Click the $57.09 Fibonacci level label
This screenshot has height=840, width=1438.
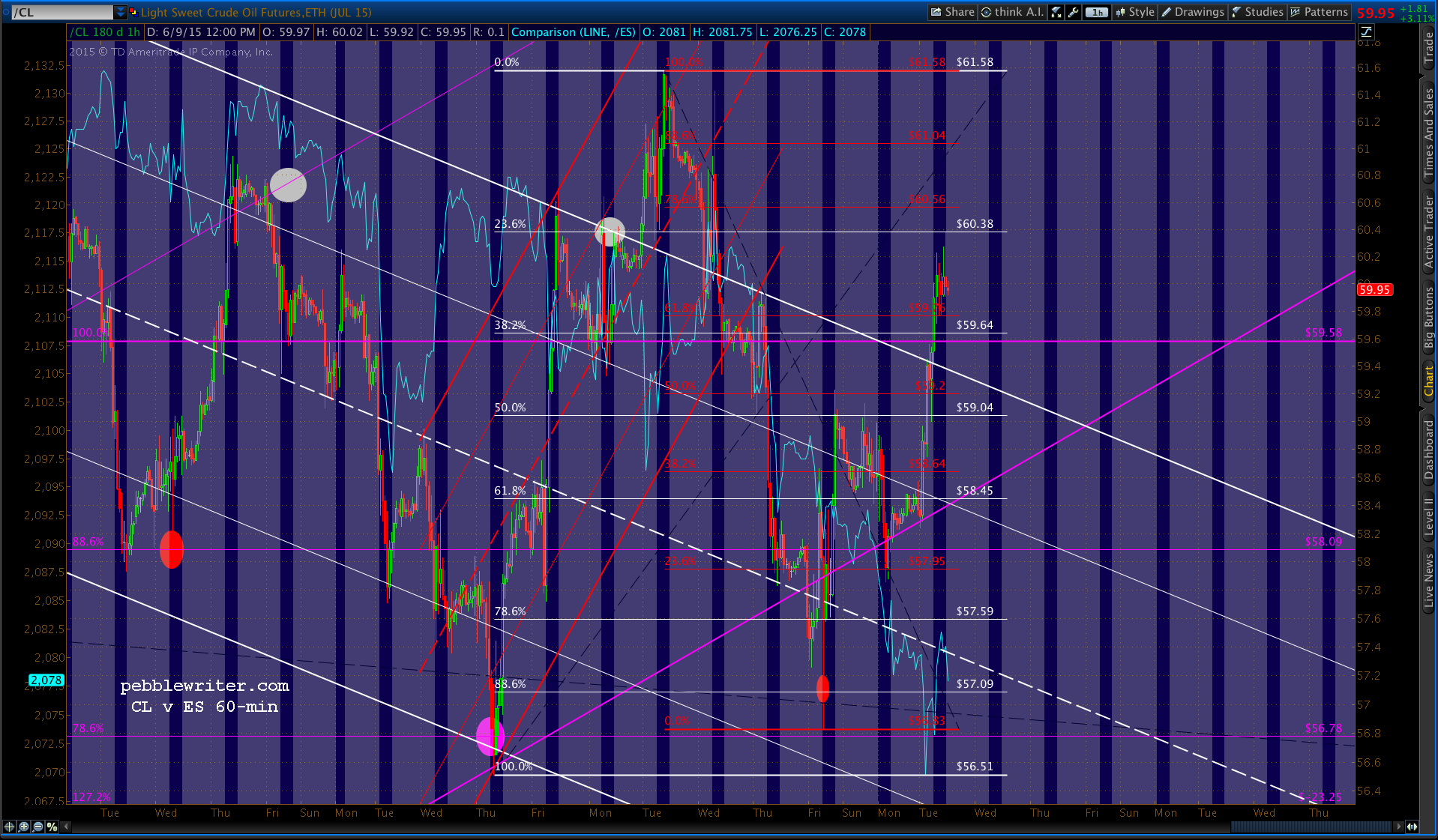[x=975, y=684]
